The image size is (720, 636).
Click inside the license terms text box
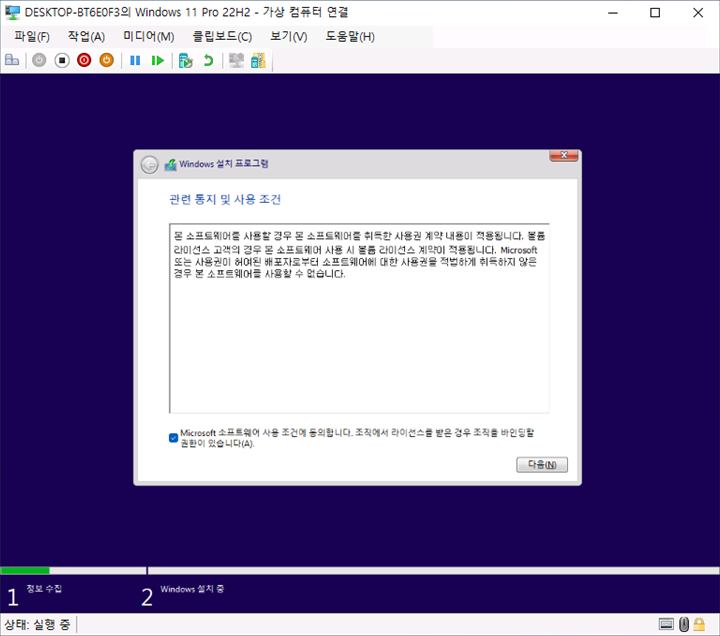(x=359, y=318)
